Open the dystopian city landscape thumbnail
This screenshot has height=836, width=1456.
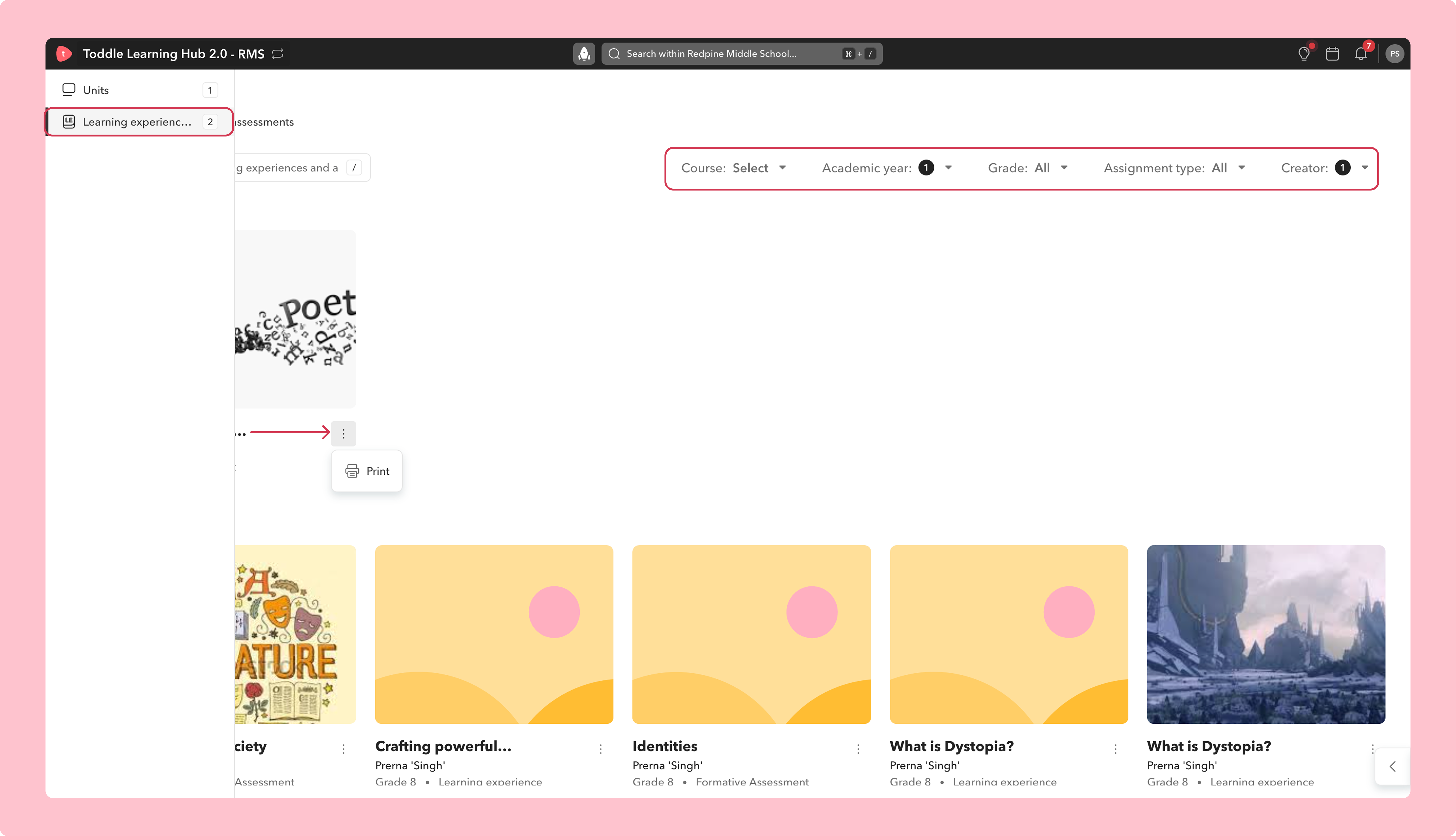point(1266,635)
